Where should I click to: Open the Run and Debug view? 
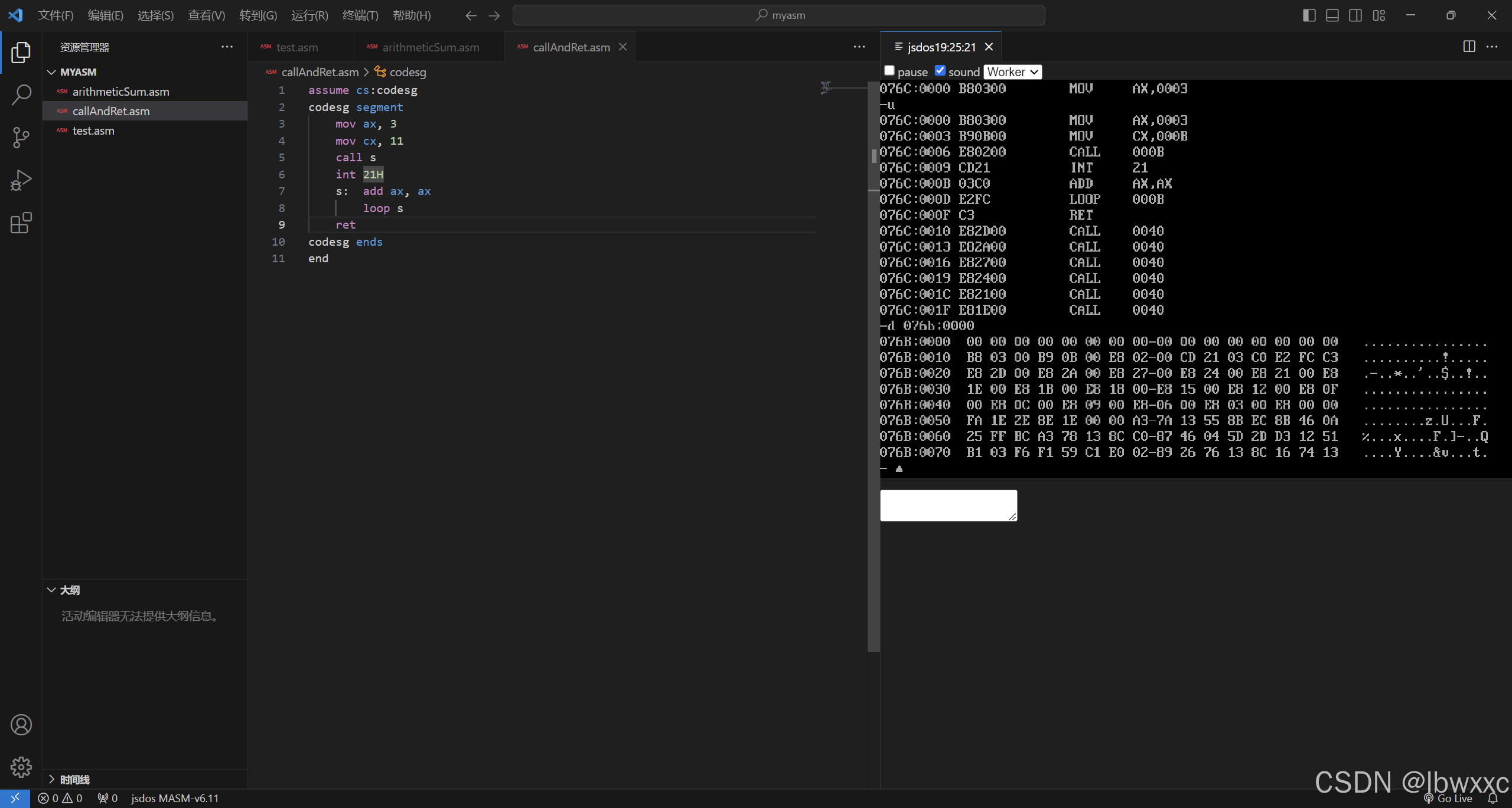tap(21, 180)
